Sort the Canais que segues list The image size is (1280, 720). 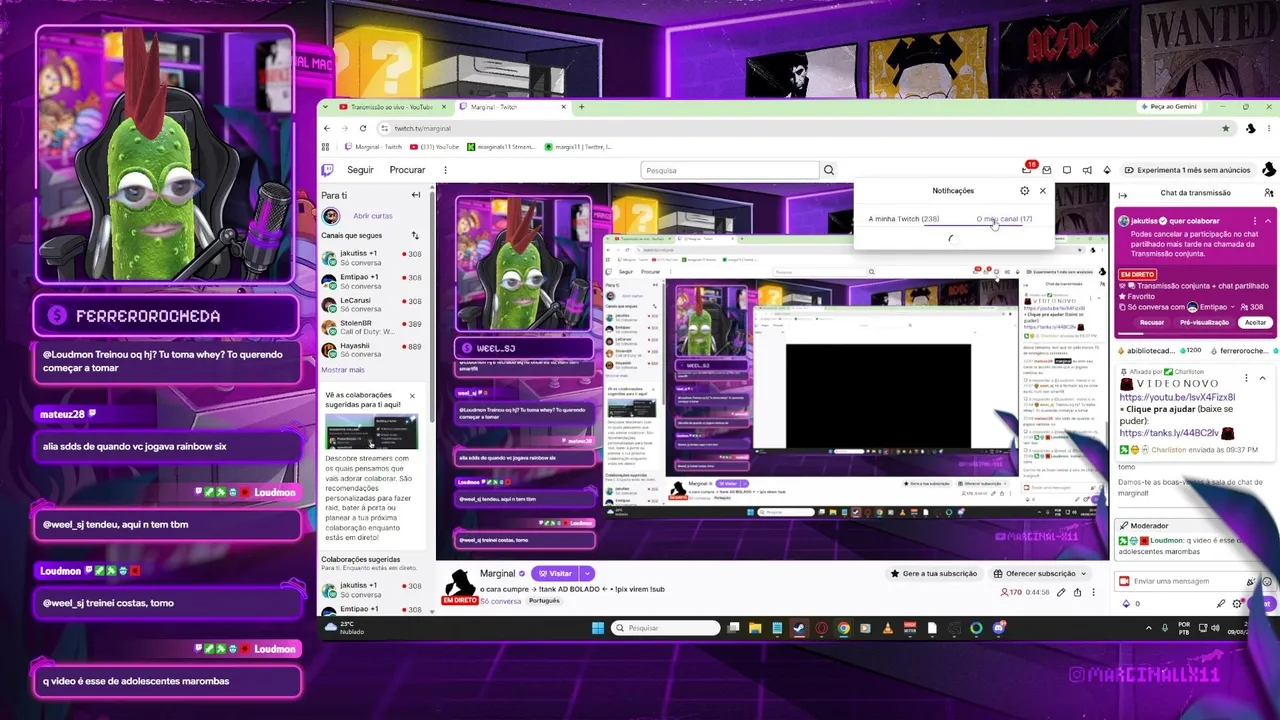click(415, 236)
